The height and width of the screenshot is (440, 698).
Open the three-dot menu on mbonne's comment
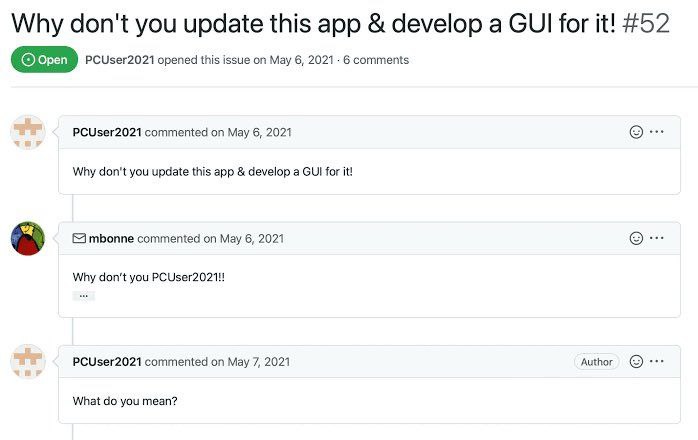point(657,238)
